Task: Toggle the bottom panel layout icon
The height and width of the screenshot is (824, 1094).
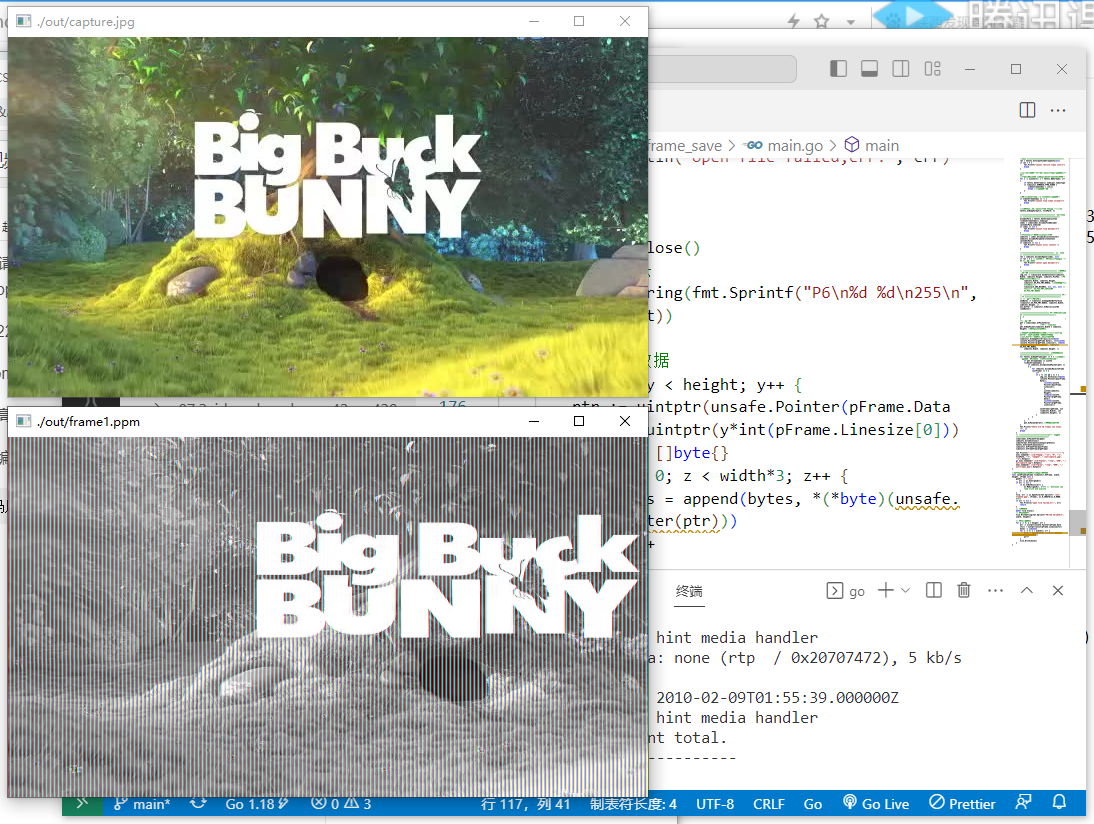Action: (869, 68)
